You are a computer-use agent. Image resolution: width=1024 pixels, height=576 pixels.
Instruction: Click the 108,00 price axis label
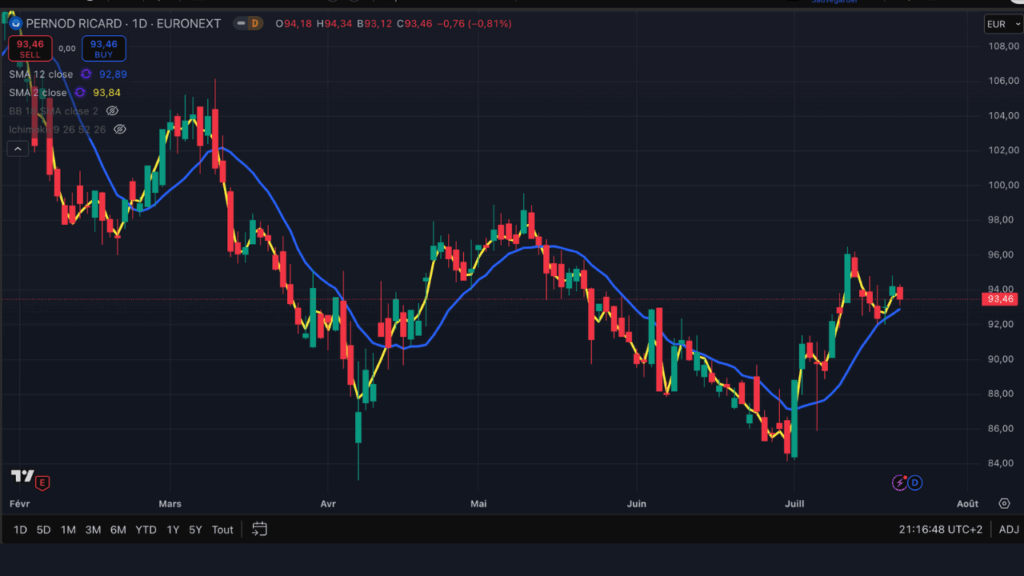[1004, 46]
